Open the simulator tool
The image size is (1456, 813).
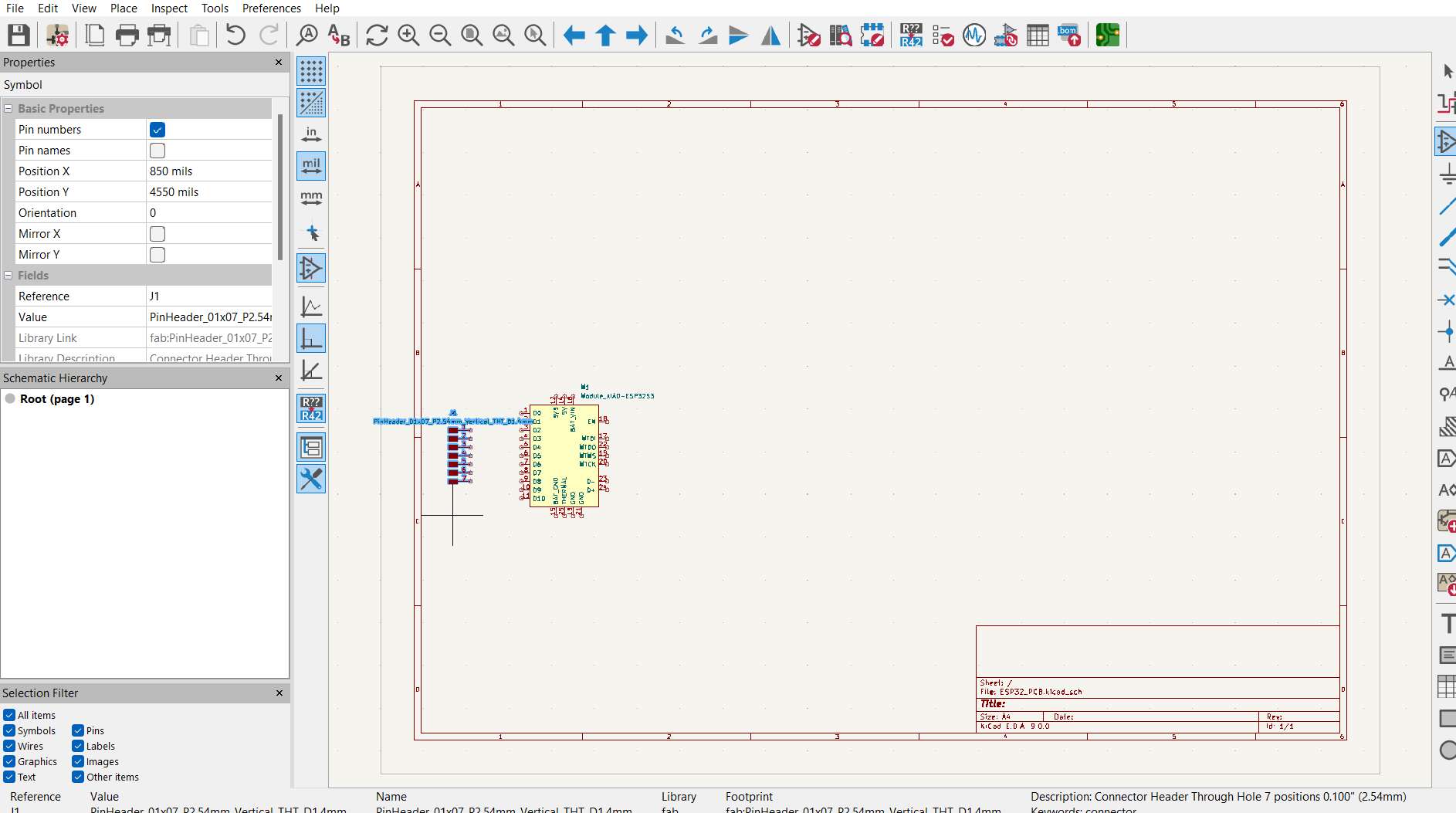[974, 35]
